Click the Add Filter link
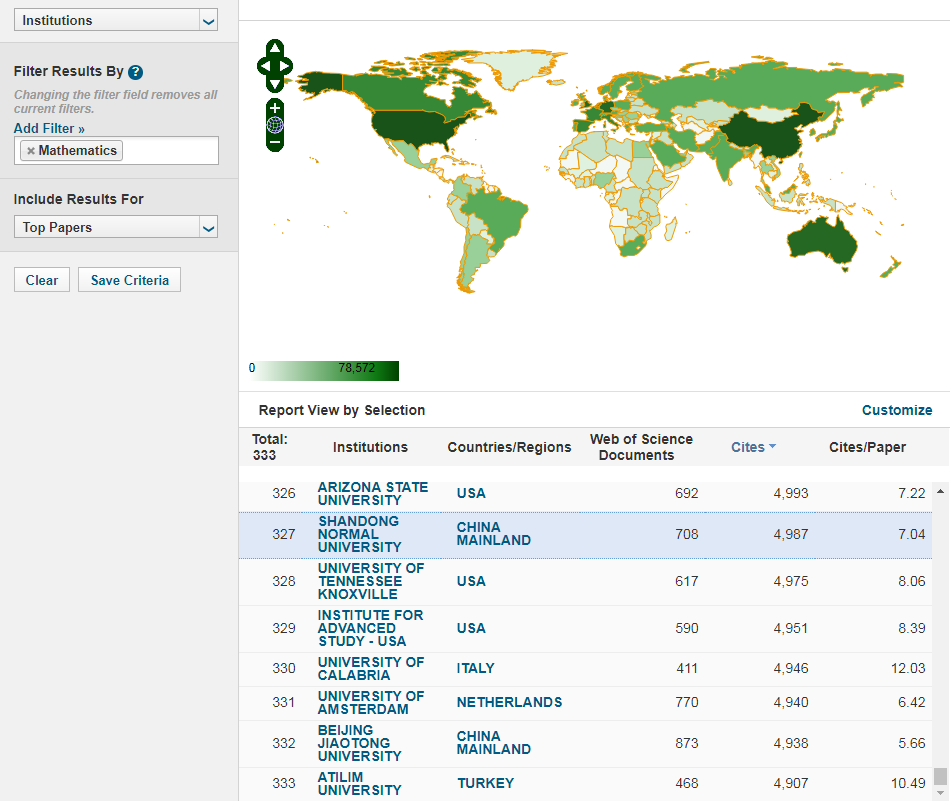Screen dimensions: 950x801 pyautogui.click(x=49, y=129)
